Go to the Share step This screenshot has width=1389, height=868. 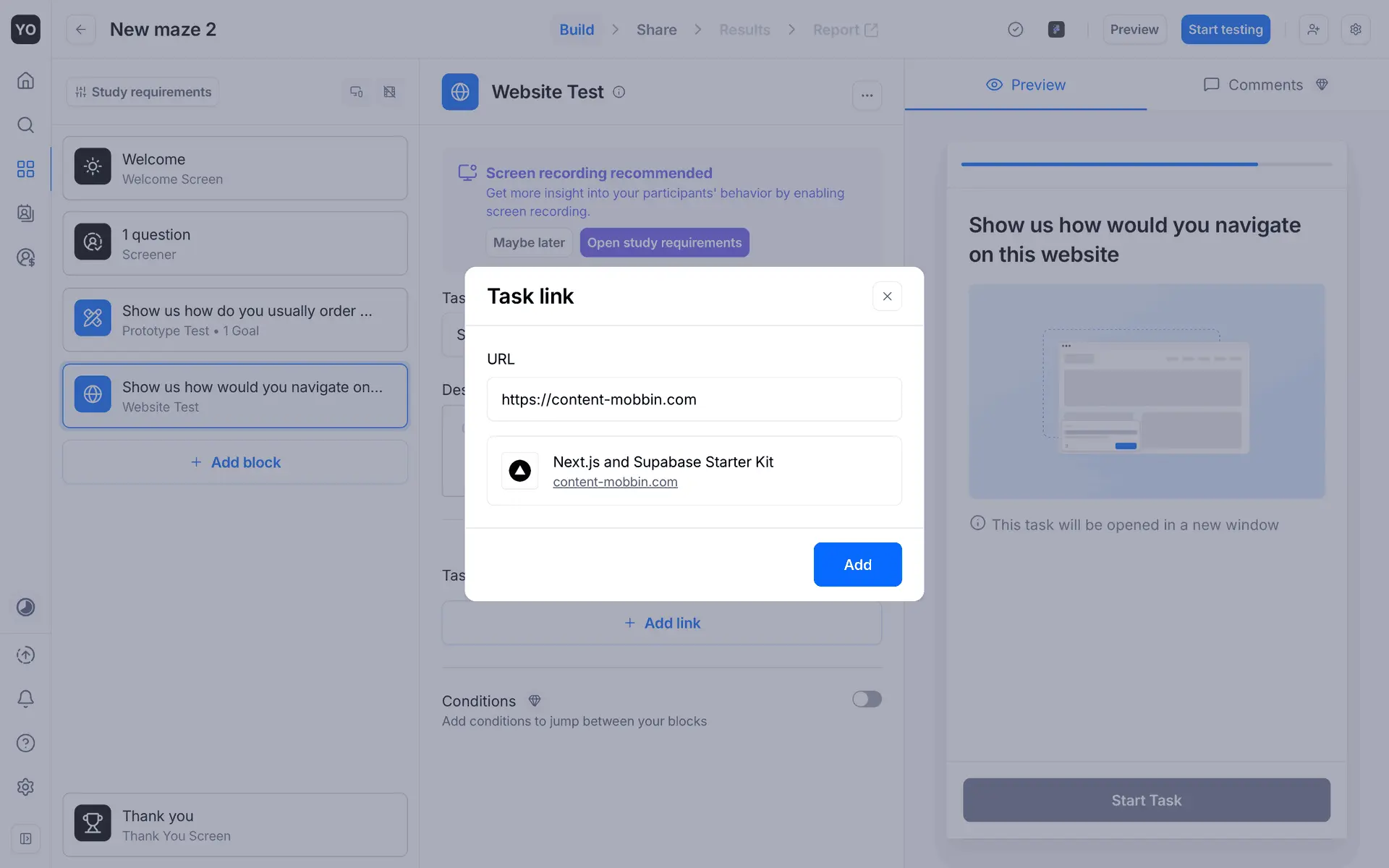pyautogui.click(x=656, y=30)
